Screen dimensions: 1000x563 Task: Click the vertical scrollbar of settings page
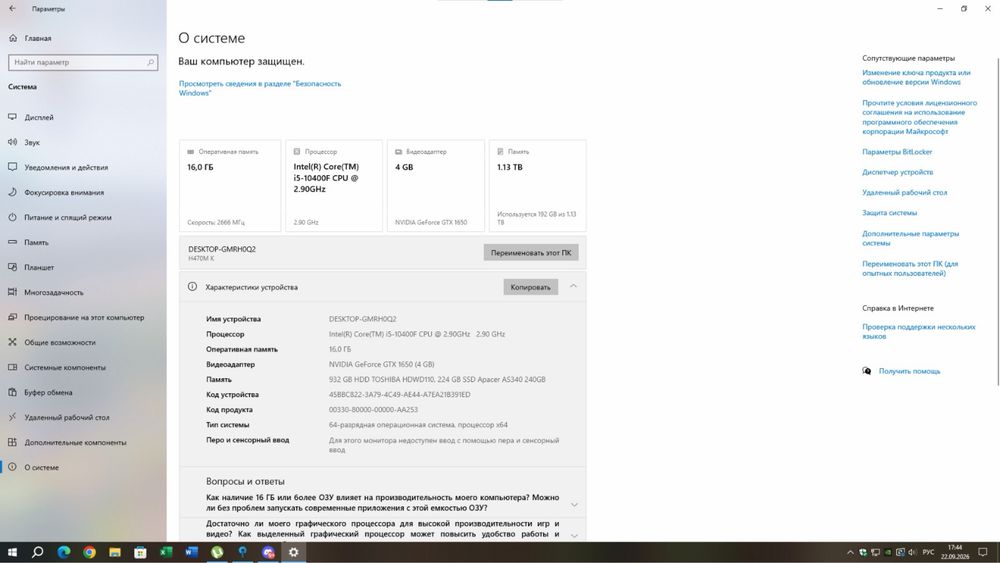tap(997, 221)
